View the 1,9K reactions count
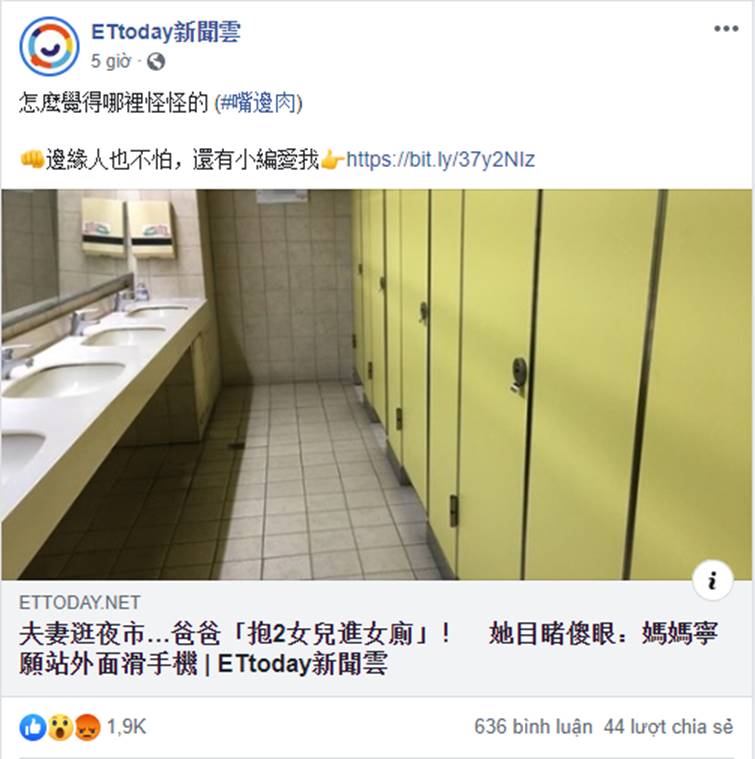This screenshot has width=755, height=759. point(126,727)
